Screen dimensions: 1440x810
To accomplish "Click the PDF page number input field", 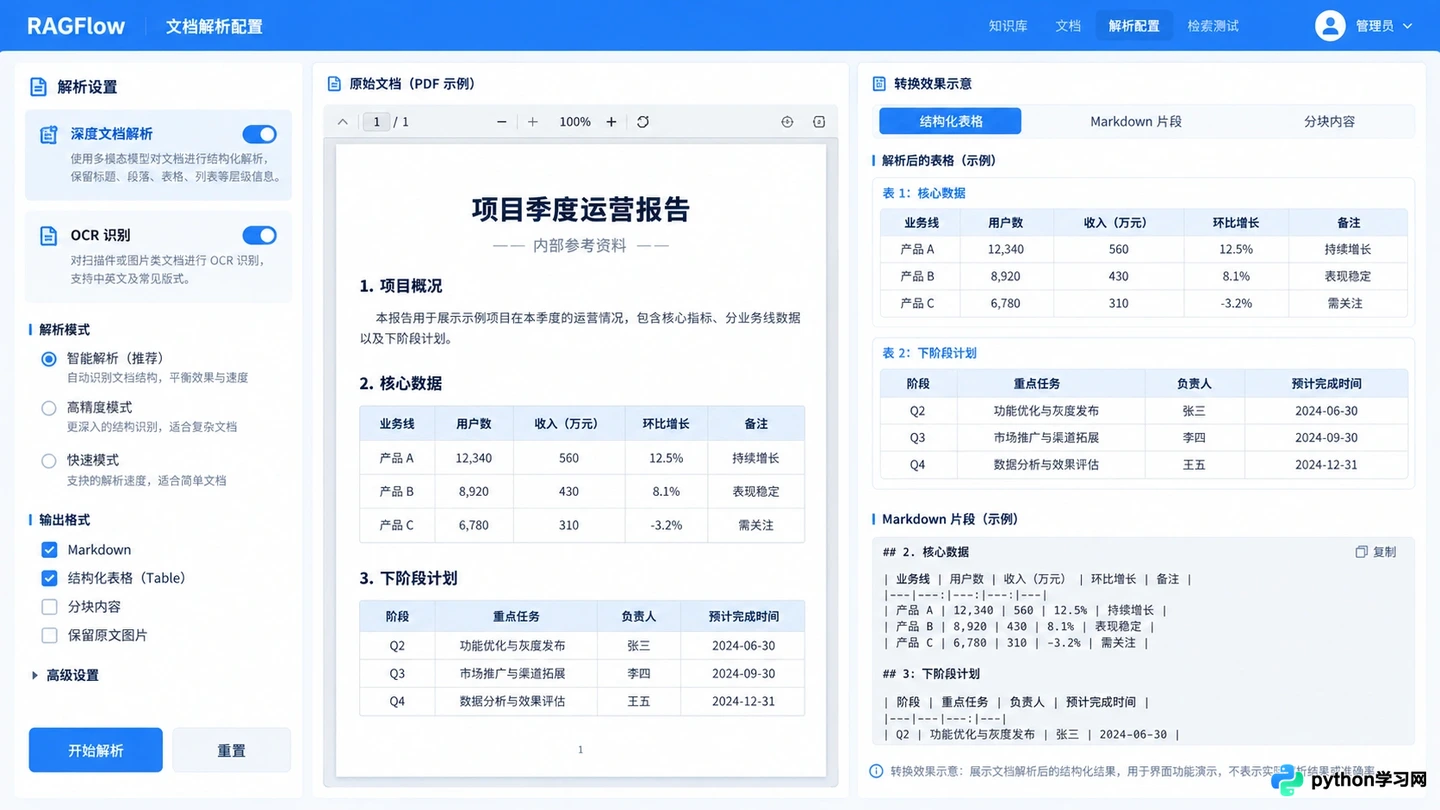I will pyautogui.click(x=376, y=122).
